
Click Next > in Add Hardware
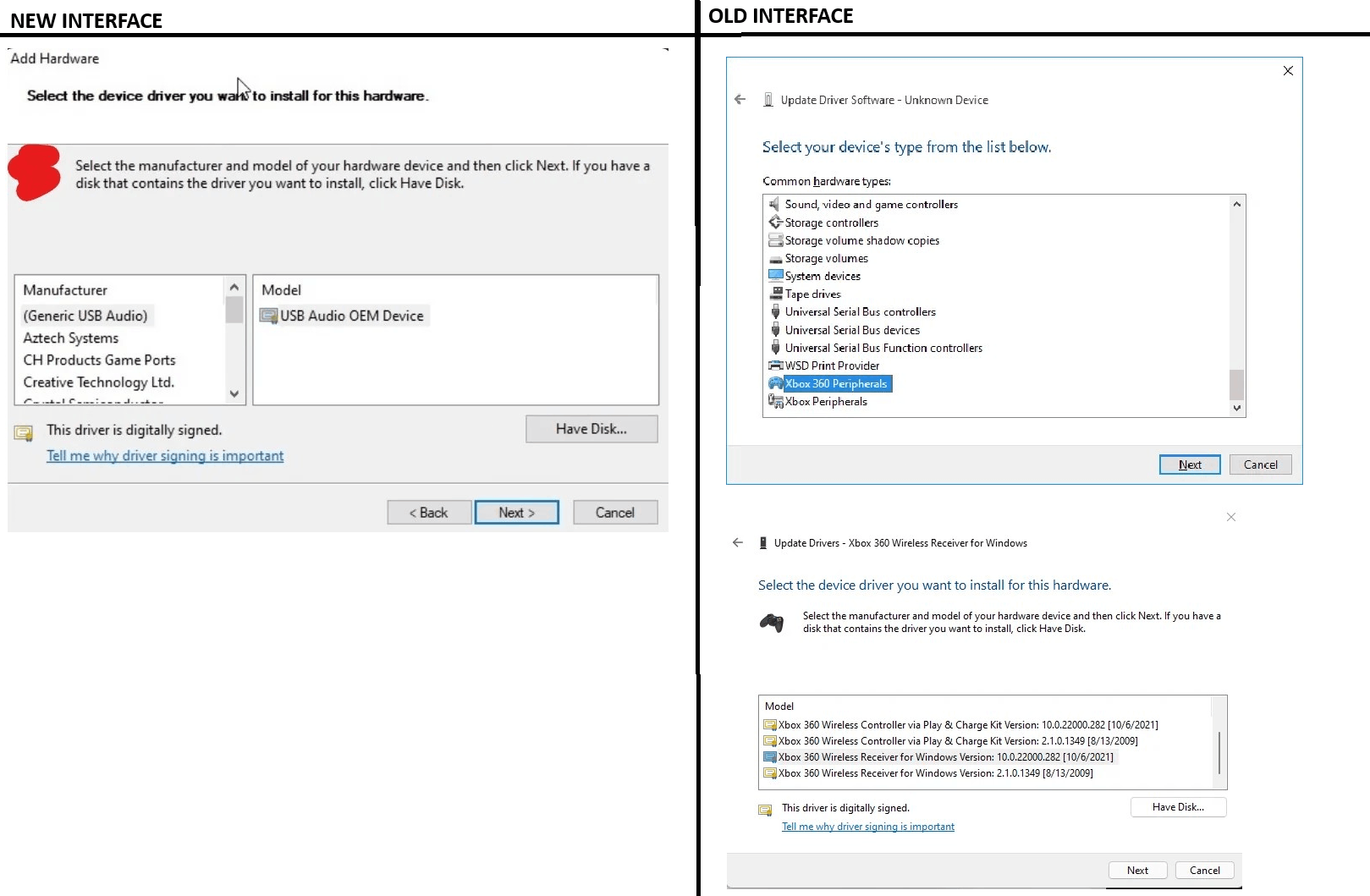[x=517, y=512]
